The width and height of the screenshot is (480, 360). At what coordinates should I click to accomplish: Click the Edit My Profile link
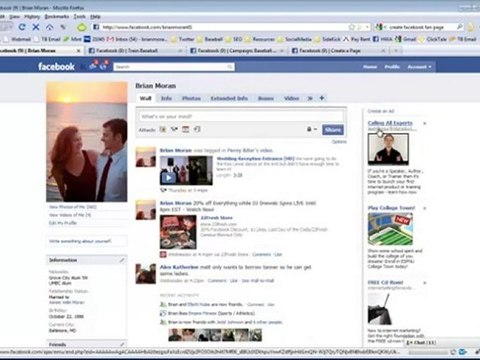pos(63,223)
